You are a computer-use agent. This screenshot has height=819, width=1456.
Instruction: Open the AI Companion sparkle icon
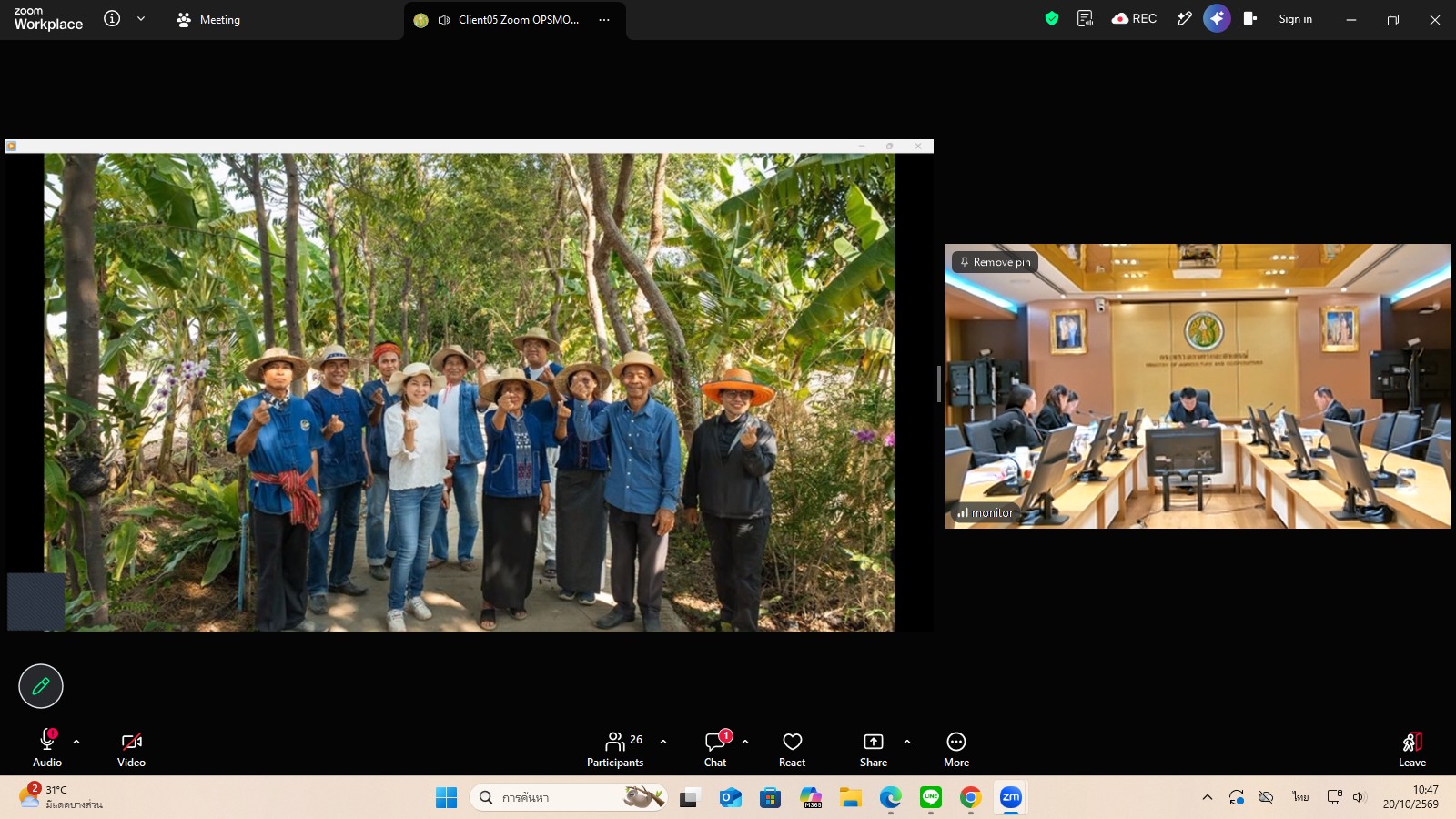click(1217, 18)
